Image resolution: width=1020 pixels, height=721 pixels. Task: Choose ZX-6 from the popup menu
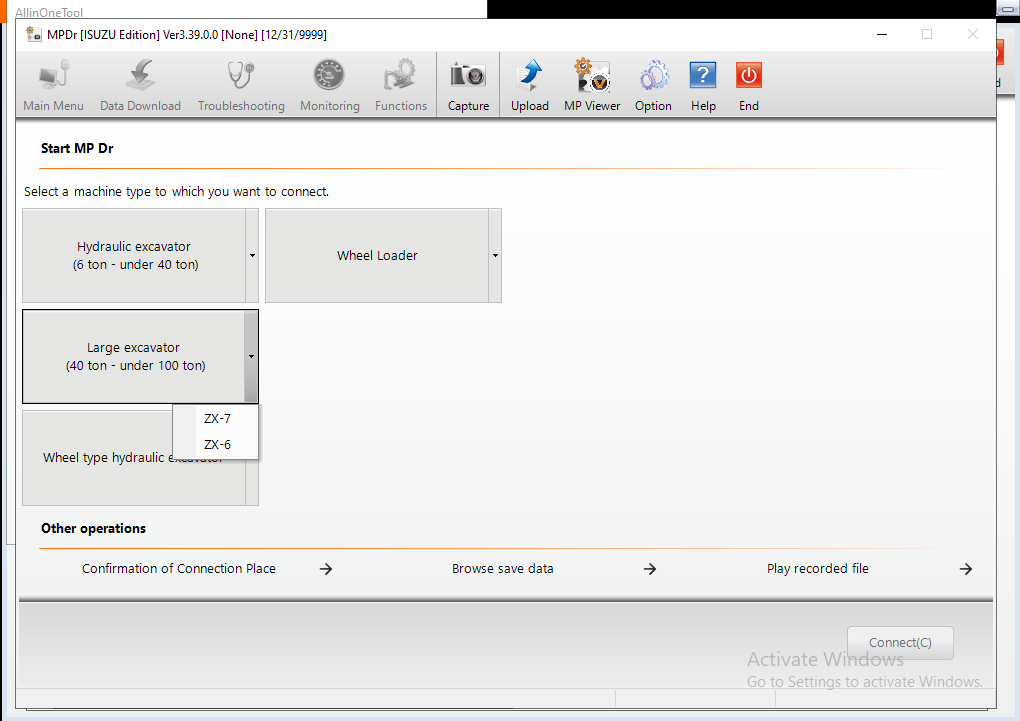point(217,444)
